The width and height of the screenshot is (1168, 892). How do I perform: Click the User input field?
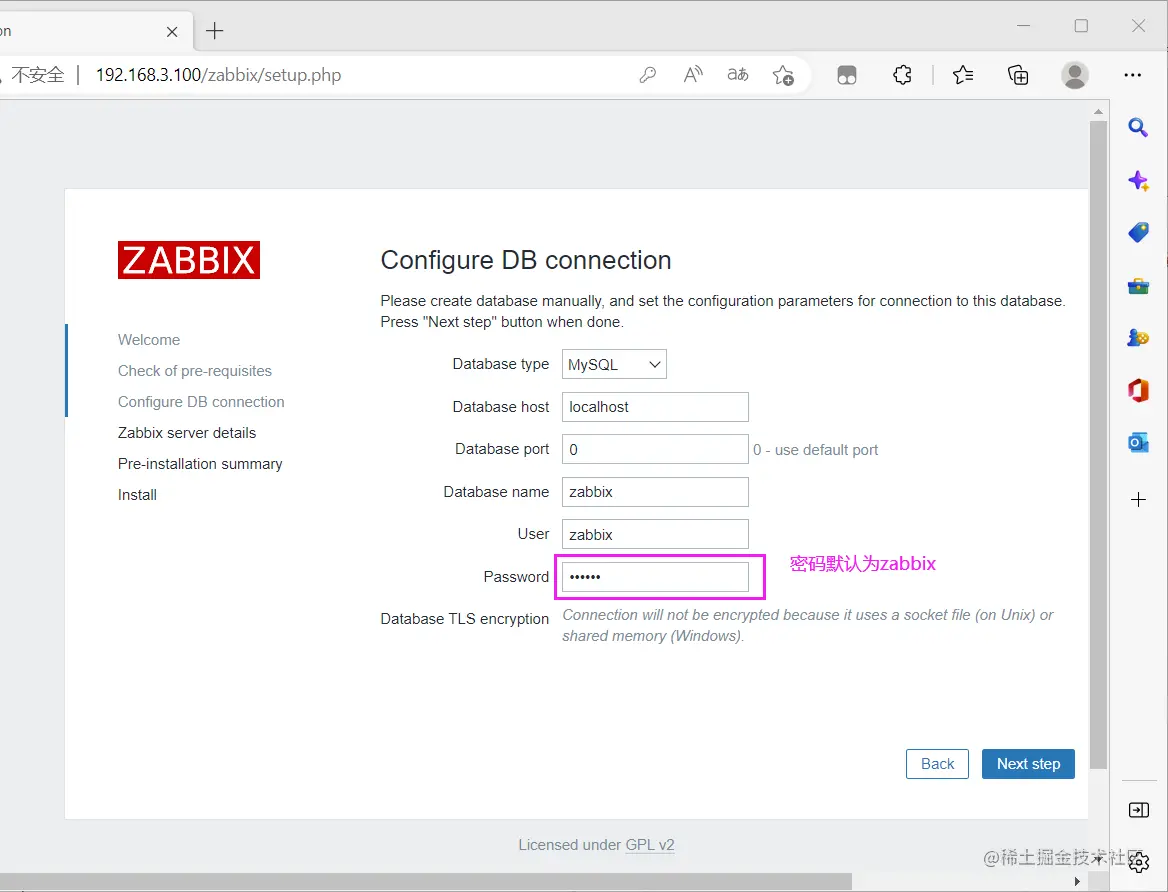[x=655, y=534]
